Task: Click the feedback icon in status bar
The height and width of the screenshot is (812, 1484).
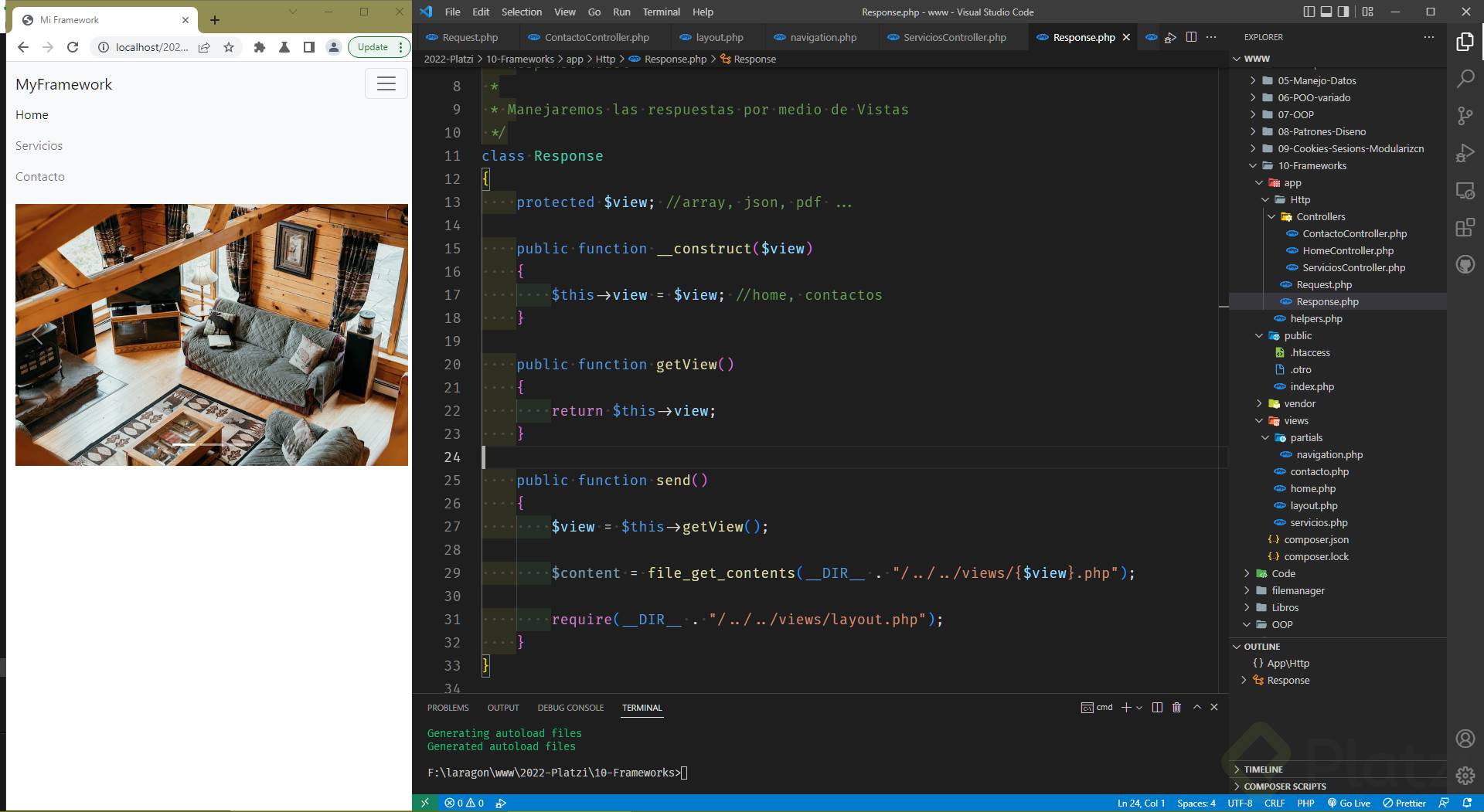Action: pyautogui.click(x=1444, y=803)
